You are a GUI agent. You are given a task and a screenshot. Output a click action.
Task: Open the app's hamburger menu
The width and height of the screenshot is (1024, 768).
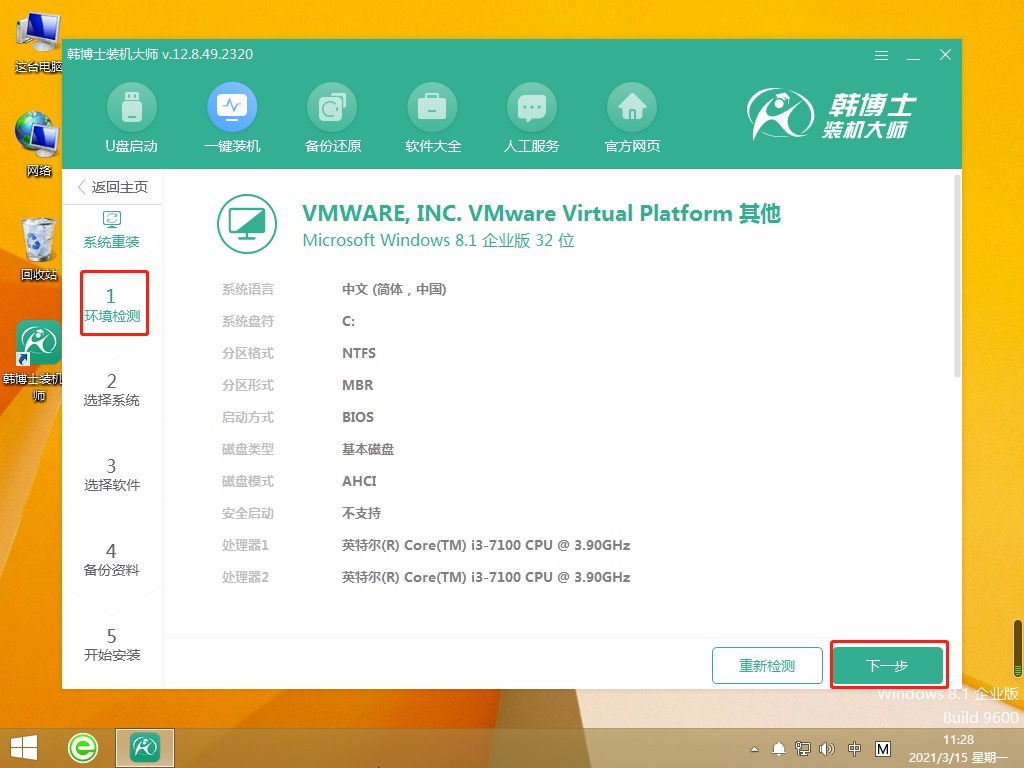[881, 56]
